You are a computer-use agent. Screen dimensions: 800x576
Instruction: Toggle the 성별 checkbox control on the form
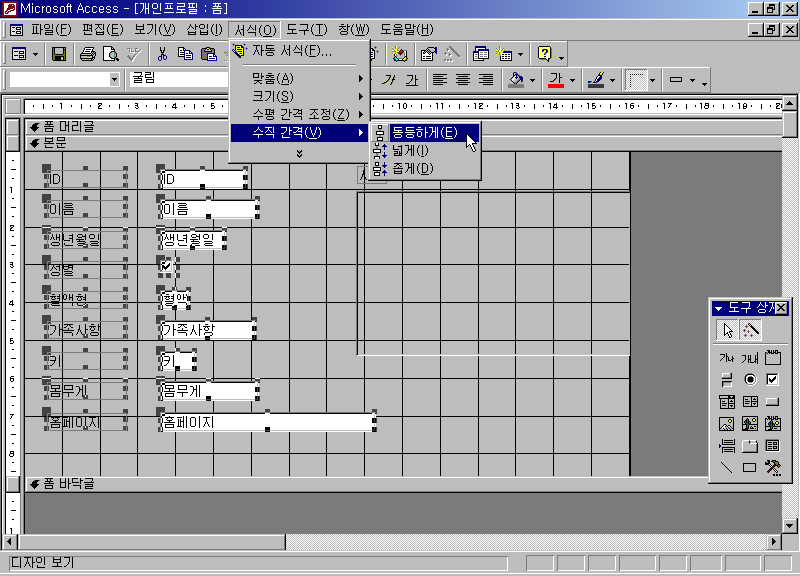click(x=166, y=266)
